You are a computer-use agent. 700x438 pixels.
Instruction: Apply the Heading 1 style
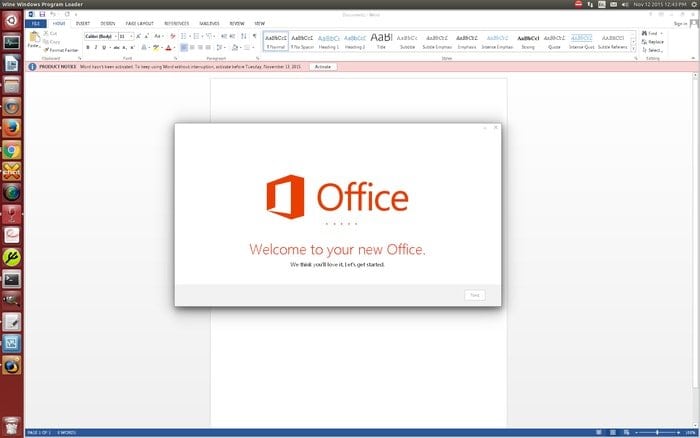pyautogui.click(x=329, y=42)
